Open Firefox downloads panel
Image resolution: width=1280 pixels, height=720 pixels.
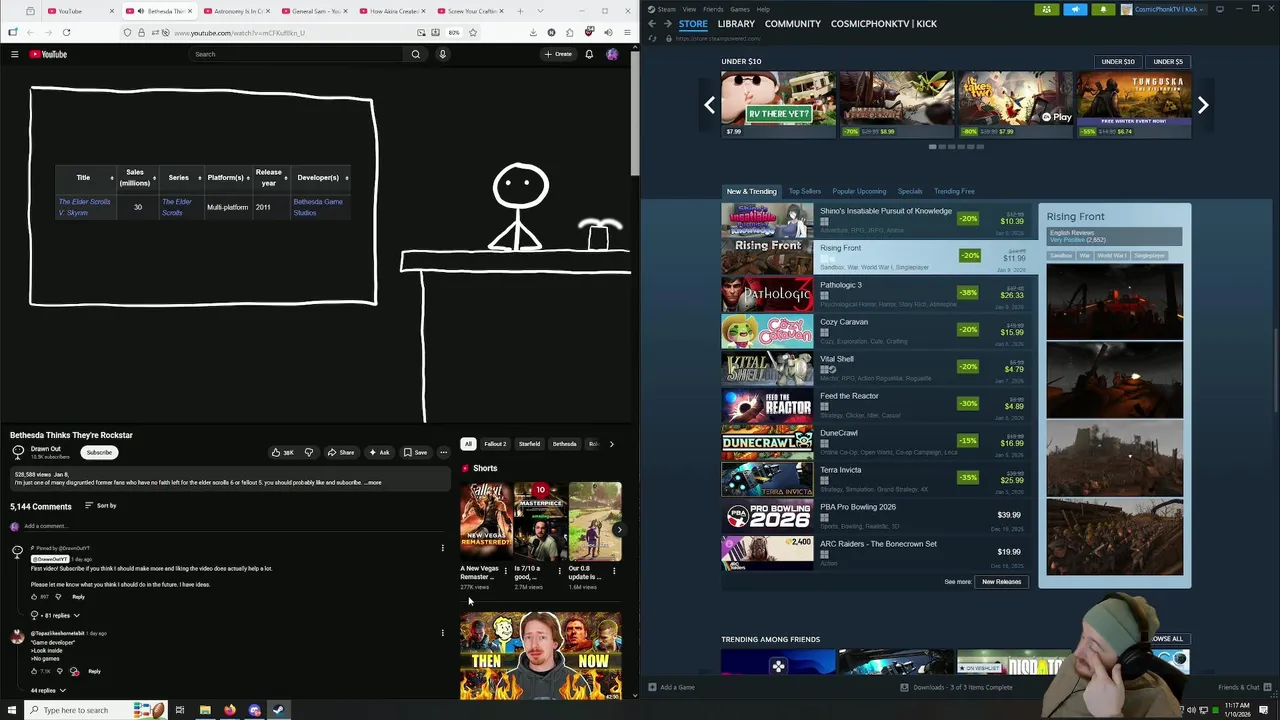[531, 32]
